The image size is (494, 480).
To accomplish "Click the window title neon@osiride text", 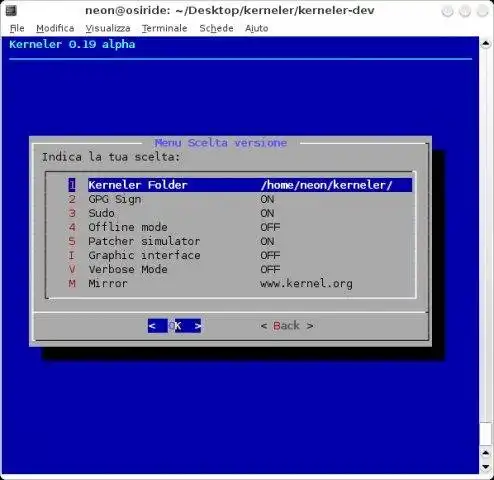I will click(x=230, y=10).
